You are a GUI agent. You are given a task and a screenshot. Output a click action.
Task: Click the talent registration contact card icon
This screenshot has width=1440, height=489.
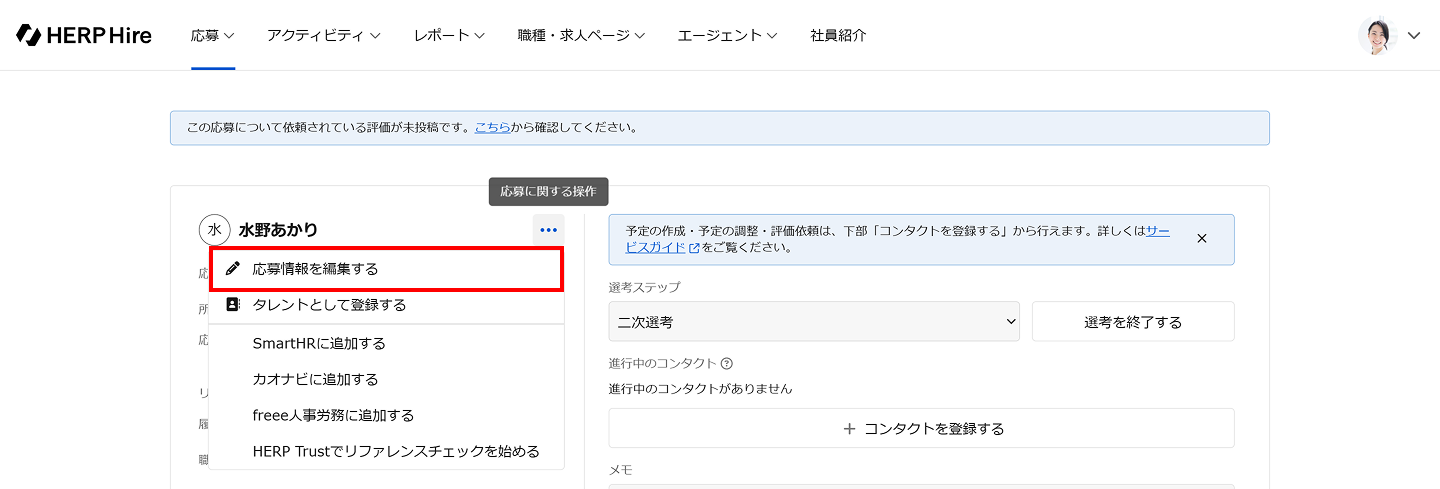coord(233,305)
